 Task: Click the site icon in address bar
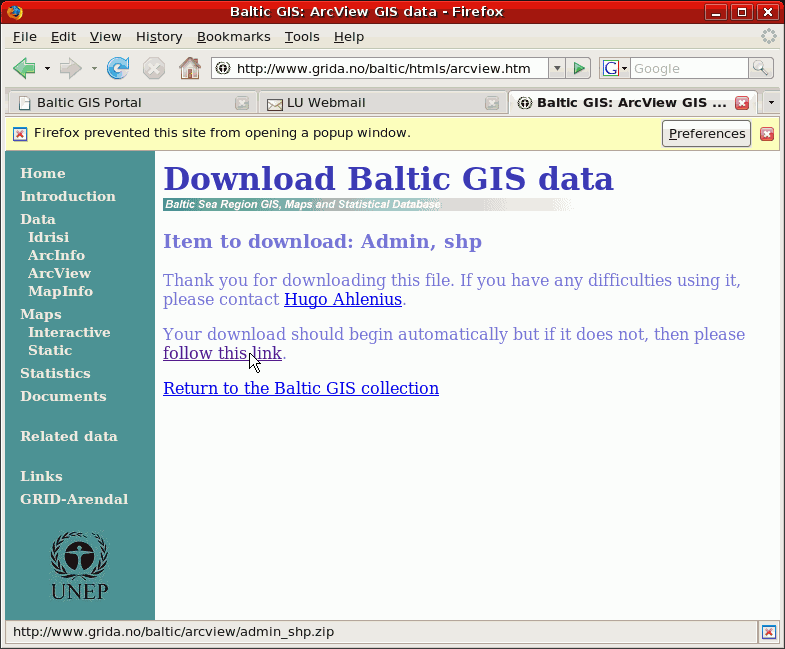pos(223,68)
